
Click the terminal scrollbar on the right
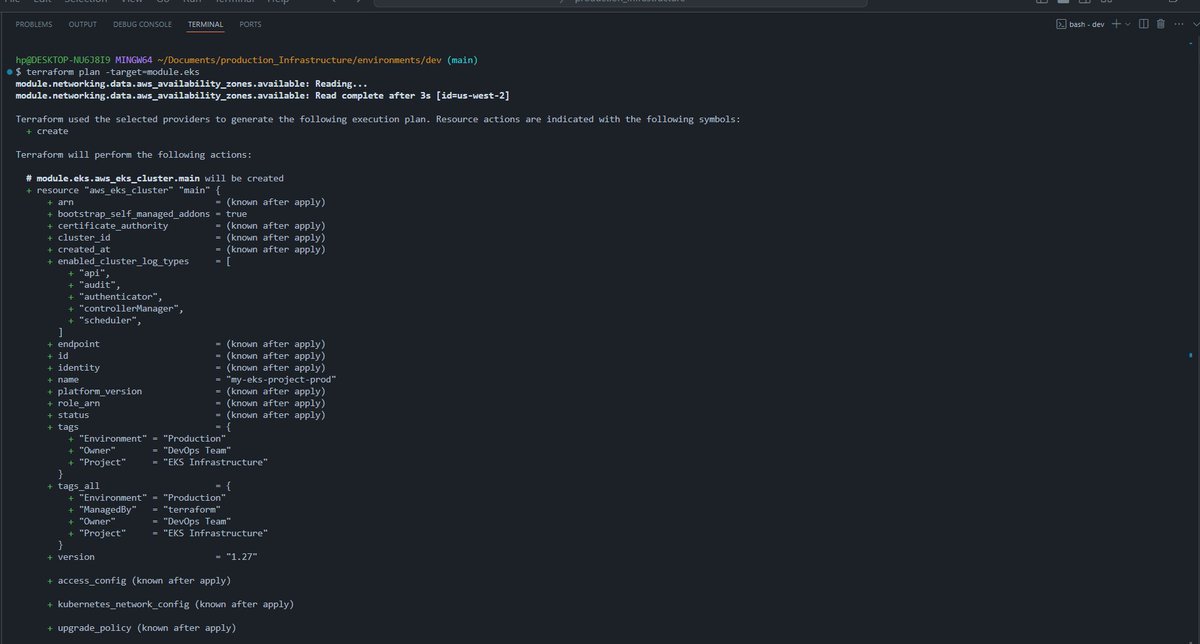pyautogui.click(x=1192, y=350)
